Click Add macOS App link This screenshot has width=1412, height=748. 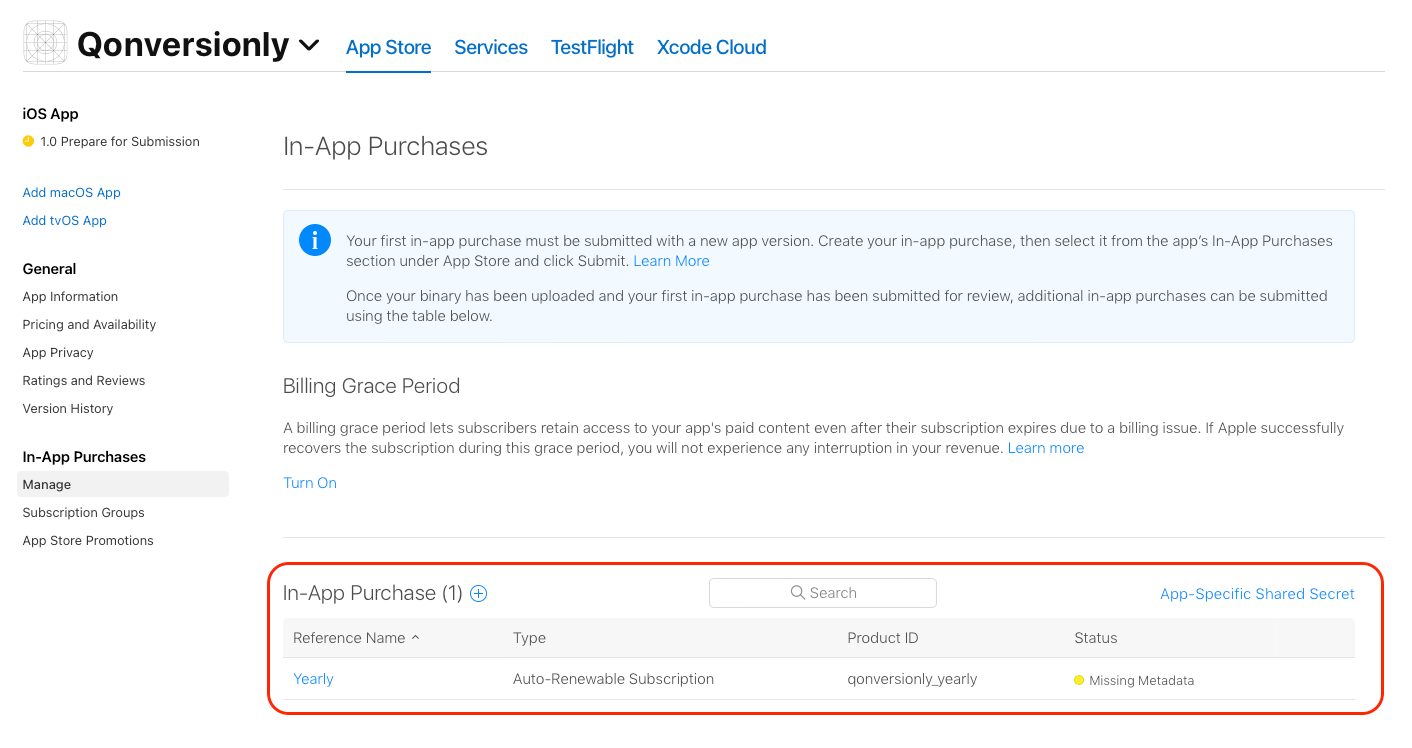pos(71,193)
